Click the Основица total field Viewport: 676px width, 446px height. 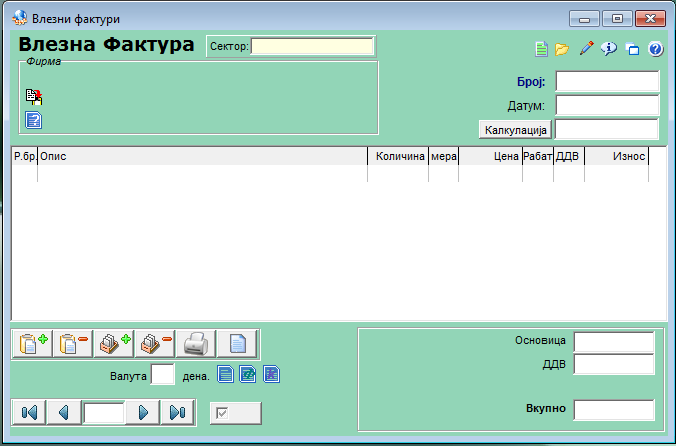[x=614, y=342]
